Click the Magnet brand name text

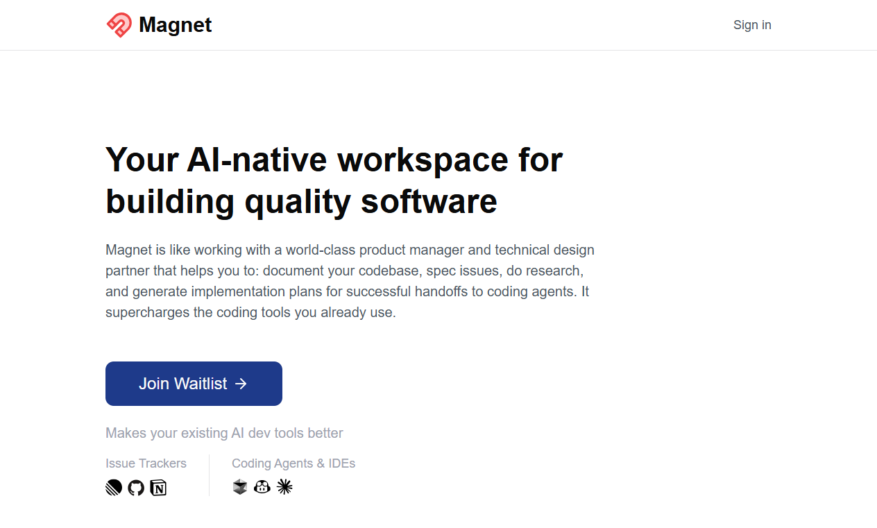tap(175, 25)
